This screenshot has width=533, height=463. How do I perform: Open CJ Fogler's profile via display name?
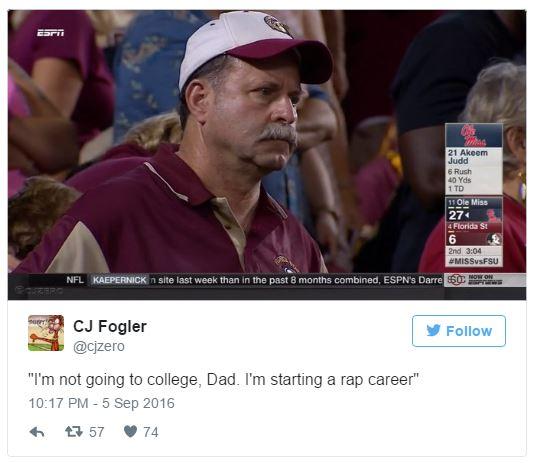tap(110, 326)
